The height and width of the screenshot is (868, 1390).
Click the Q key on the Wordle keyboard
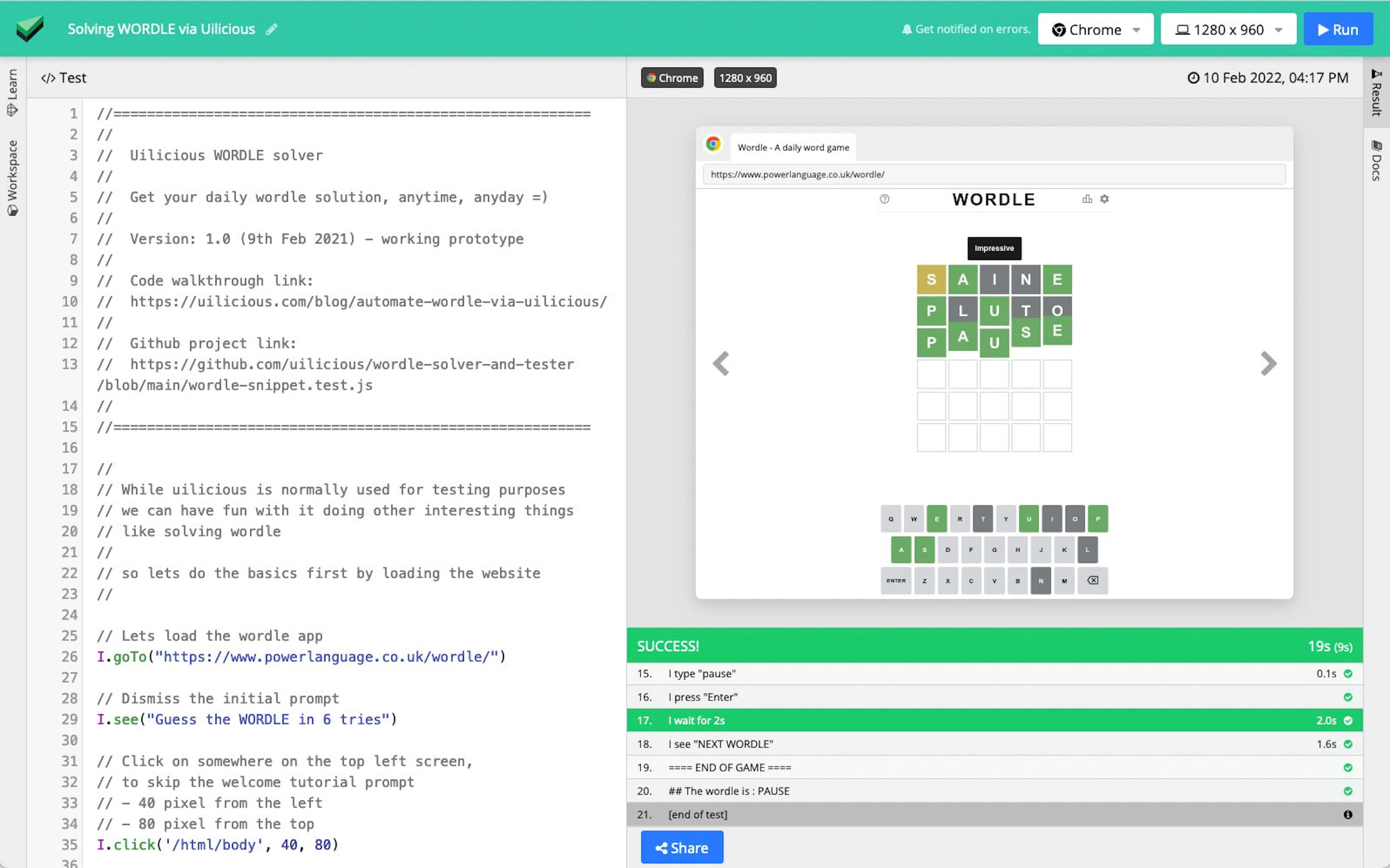[x=890, y=519]
